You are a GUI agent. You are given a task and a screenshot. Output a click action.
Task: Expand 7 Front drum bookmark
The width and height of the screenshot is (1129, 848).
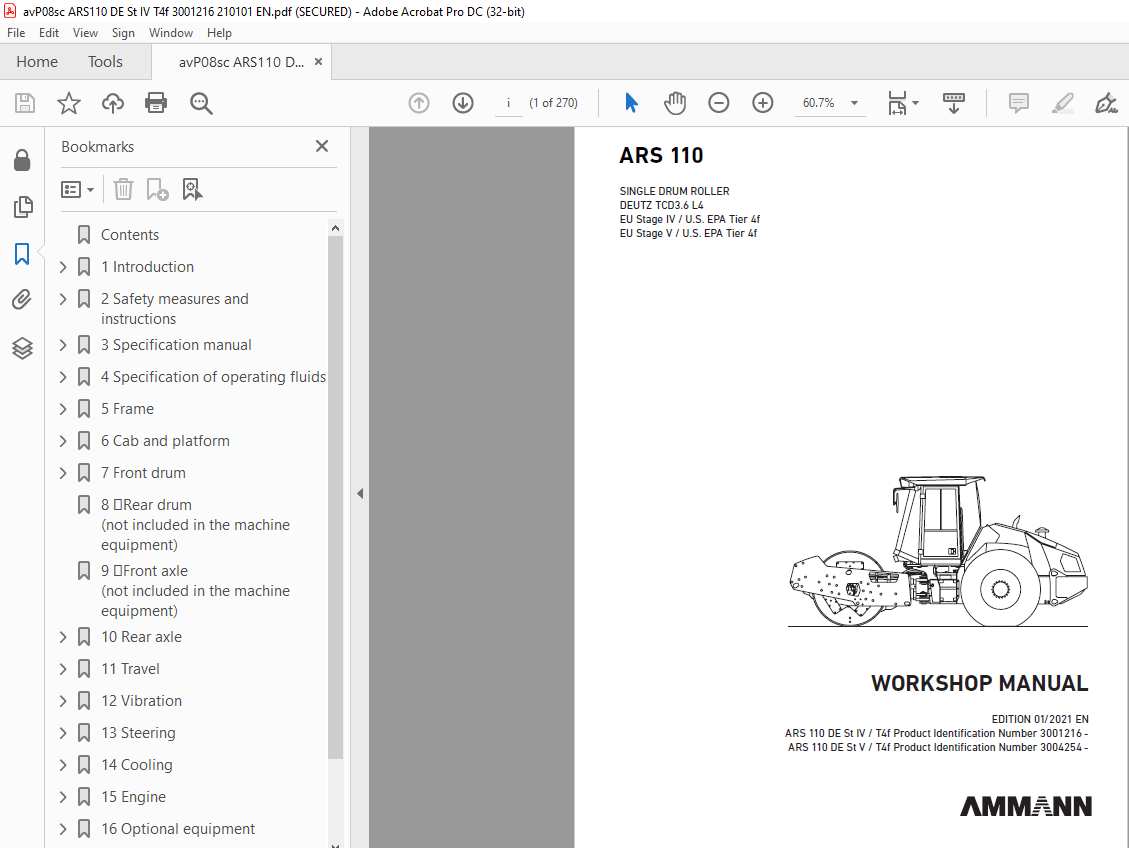(x=63, y=473)
